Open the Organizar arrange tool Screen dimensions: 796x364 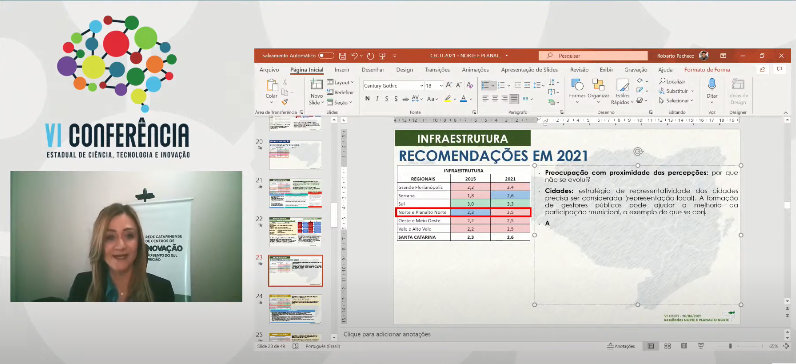pyautogui.click(x=598, y=89)
